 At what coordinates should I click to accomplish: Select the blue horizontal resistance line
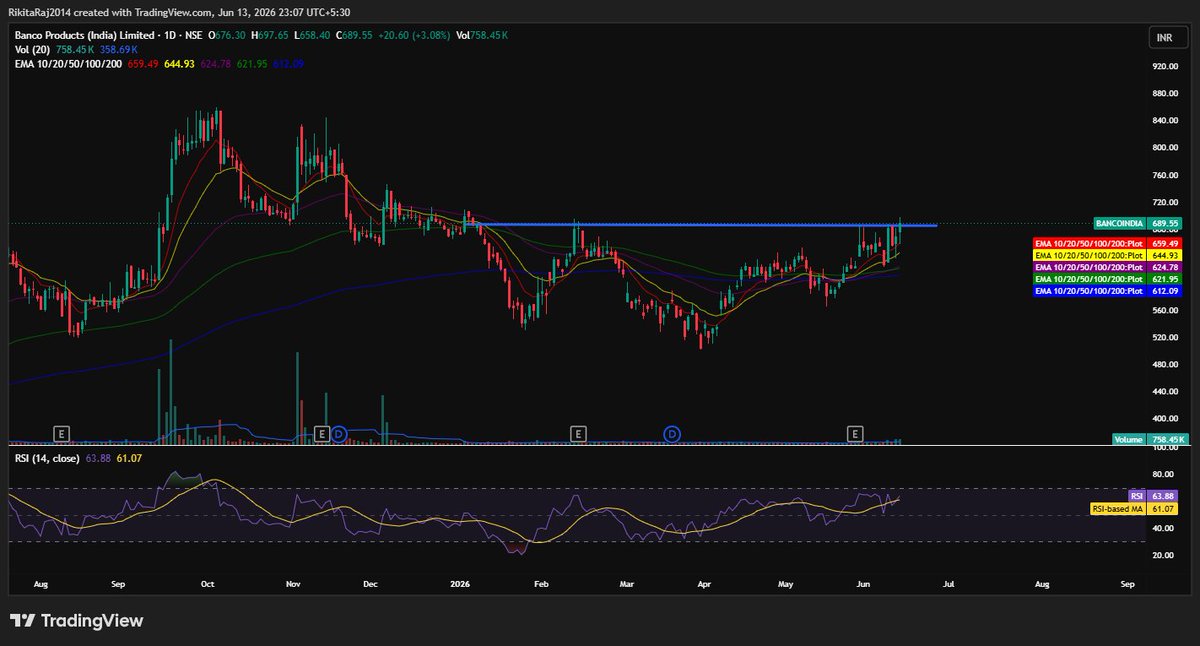click(700, 224)
